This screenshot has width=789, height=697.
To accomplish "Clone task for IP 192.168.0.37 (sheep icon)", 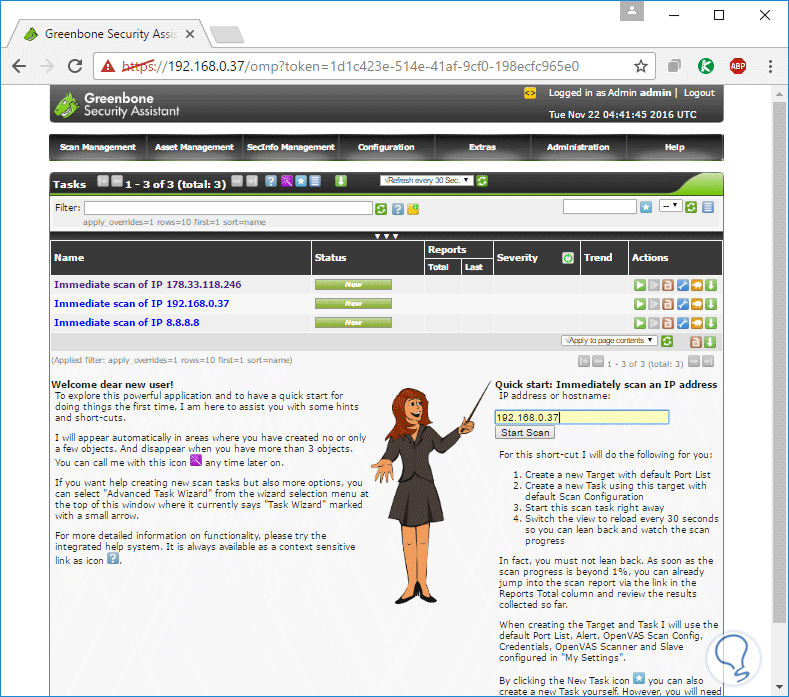I will (x=697, y=304).
